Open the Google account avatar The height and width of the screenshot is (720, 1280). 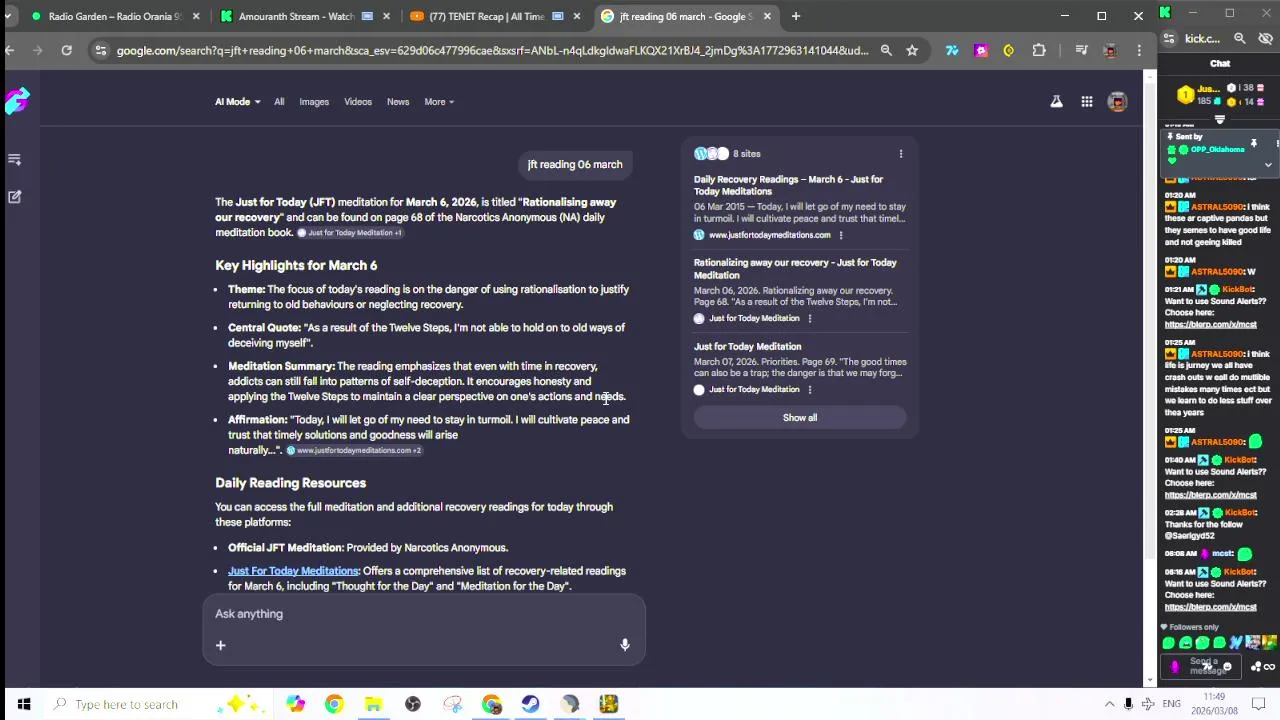pos(1117,101)
